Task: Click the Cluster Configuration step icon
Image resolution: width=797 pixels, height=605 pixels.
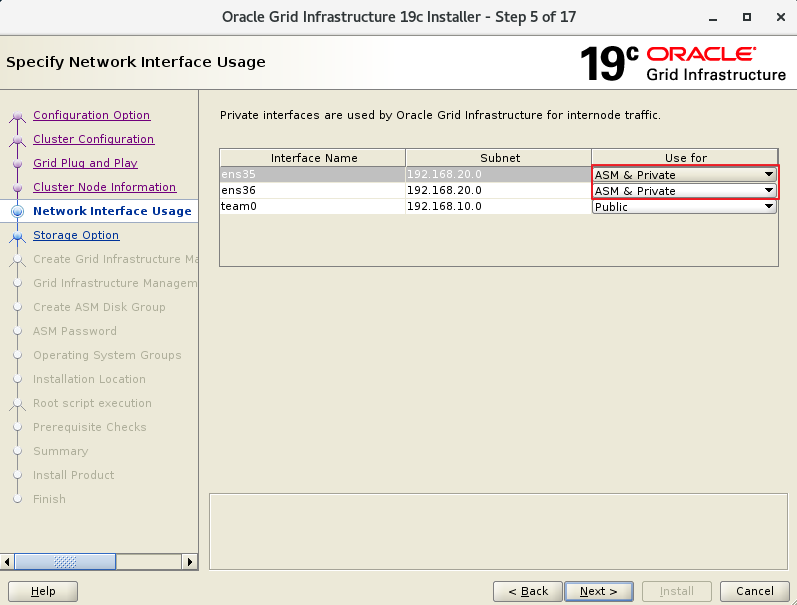Action: (17, 140)
